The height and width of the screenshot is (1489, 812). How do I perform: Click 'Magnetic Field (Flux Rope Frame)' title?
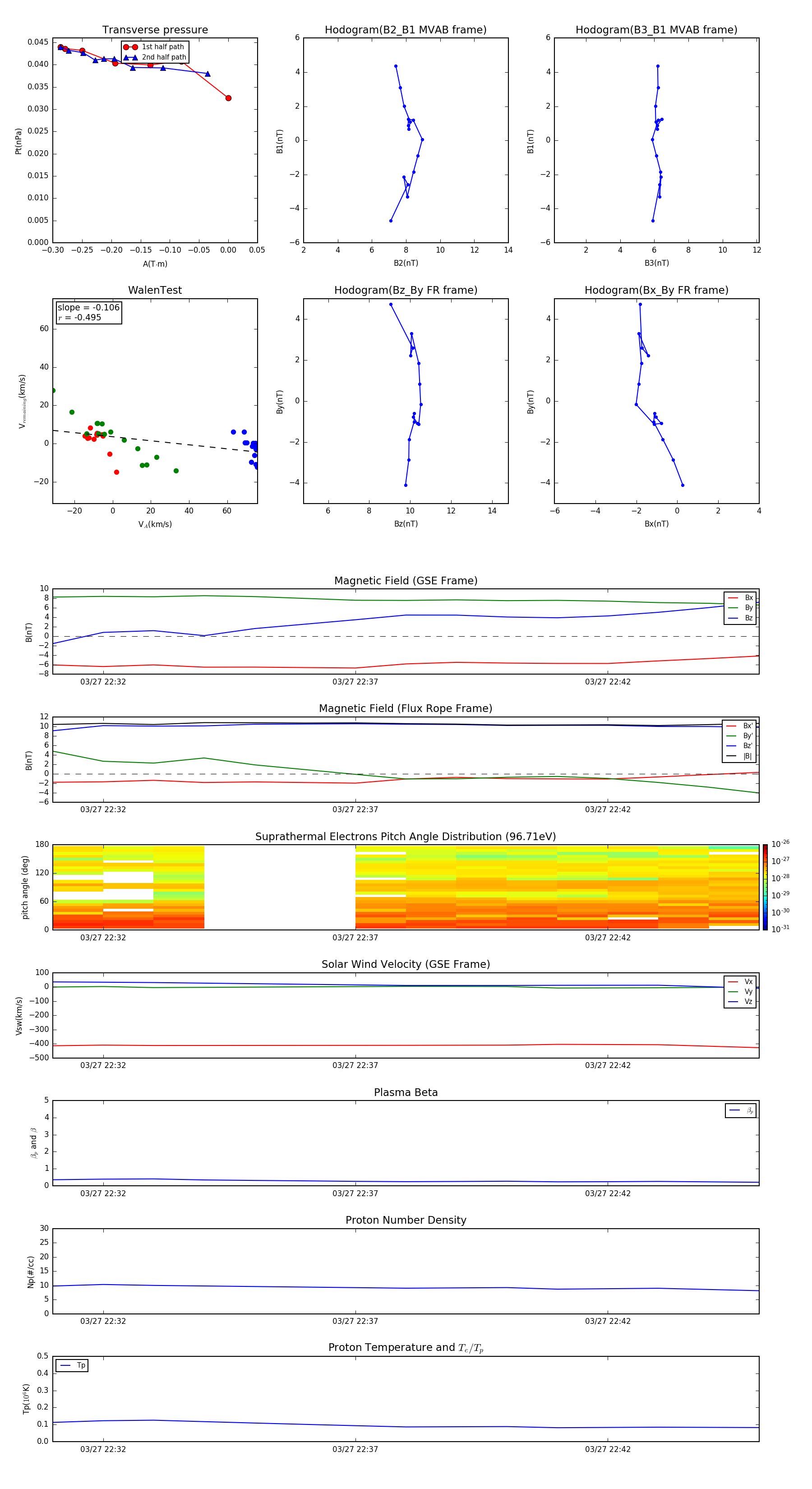(406, 709)
